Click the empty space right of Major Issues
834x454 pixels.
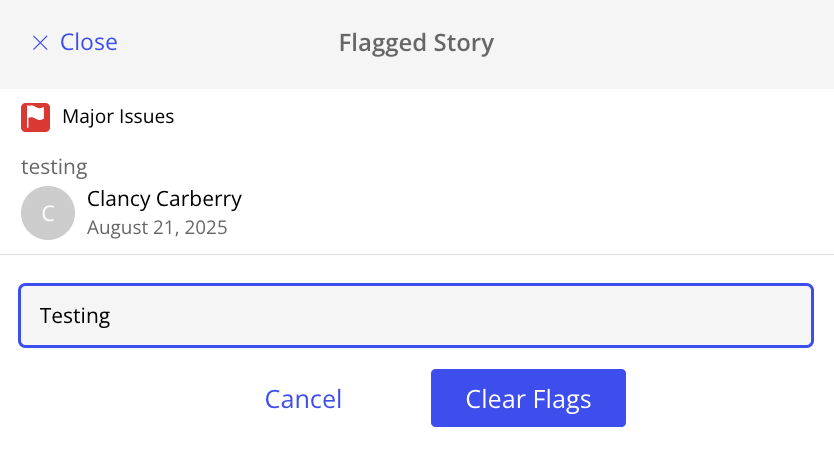pos(500,117)
